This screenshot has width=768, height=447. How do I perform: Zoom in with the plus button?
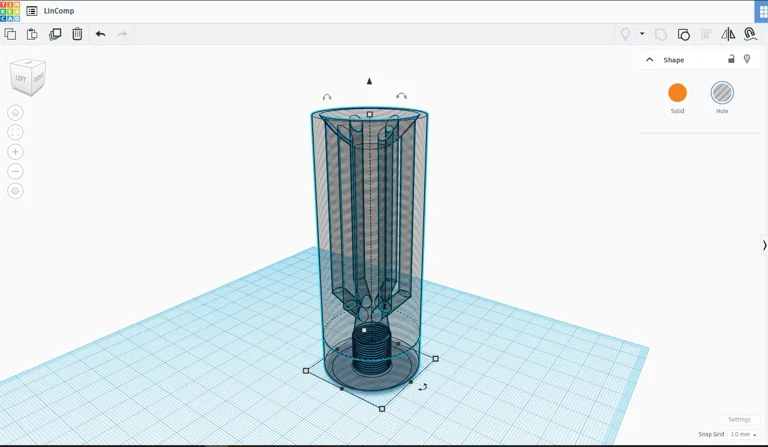[x=15, y=152]
